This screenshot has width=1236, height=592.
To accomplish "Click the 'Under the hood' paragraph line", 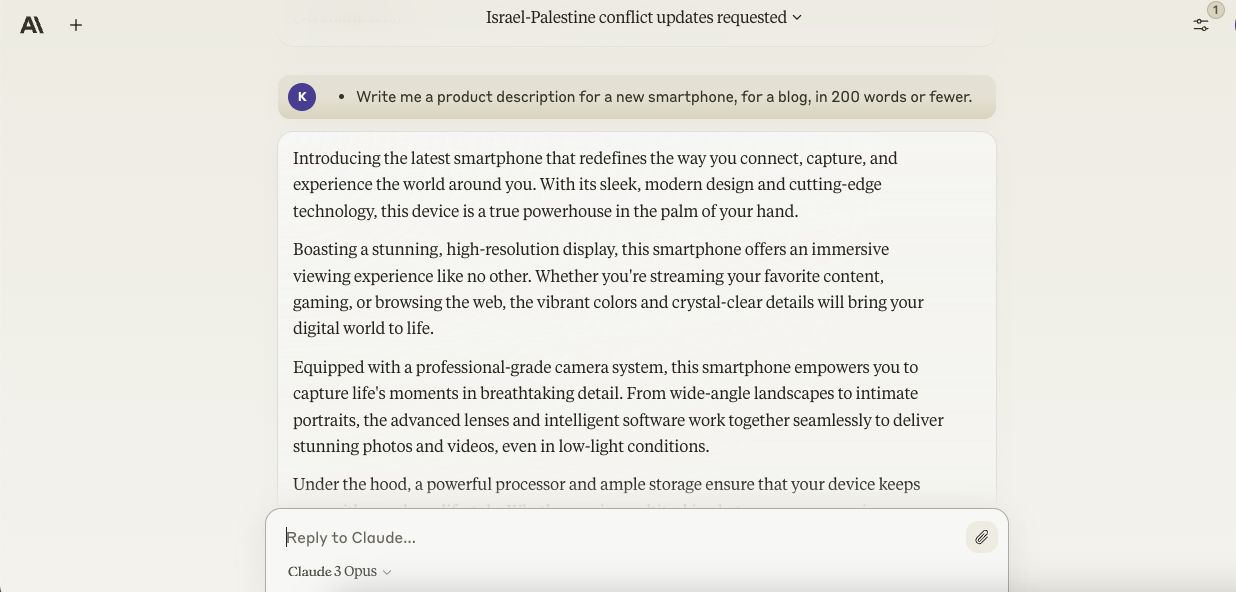I will tap(606, 485).
